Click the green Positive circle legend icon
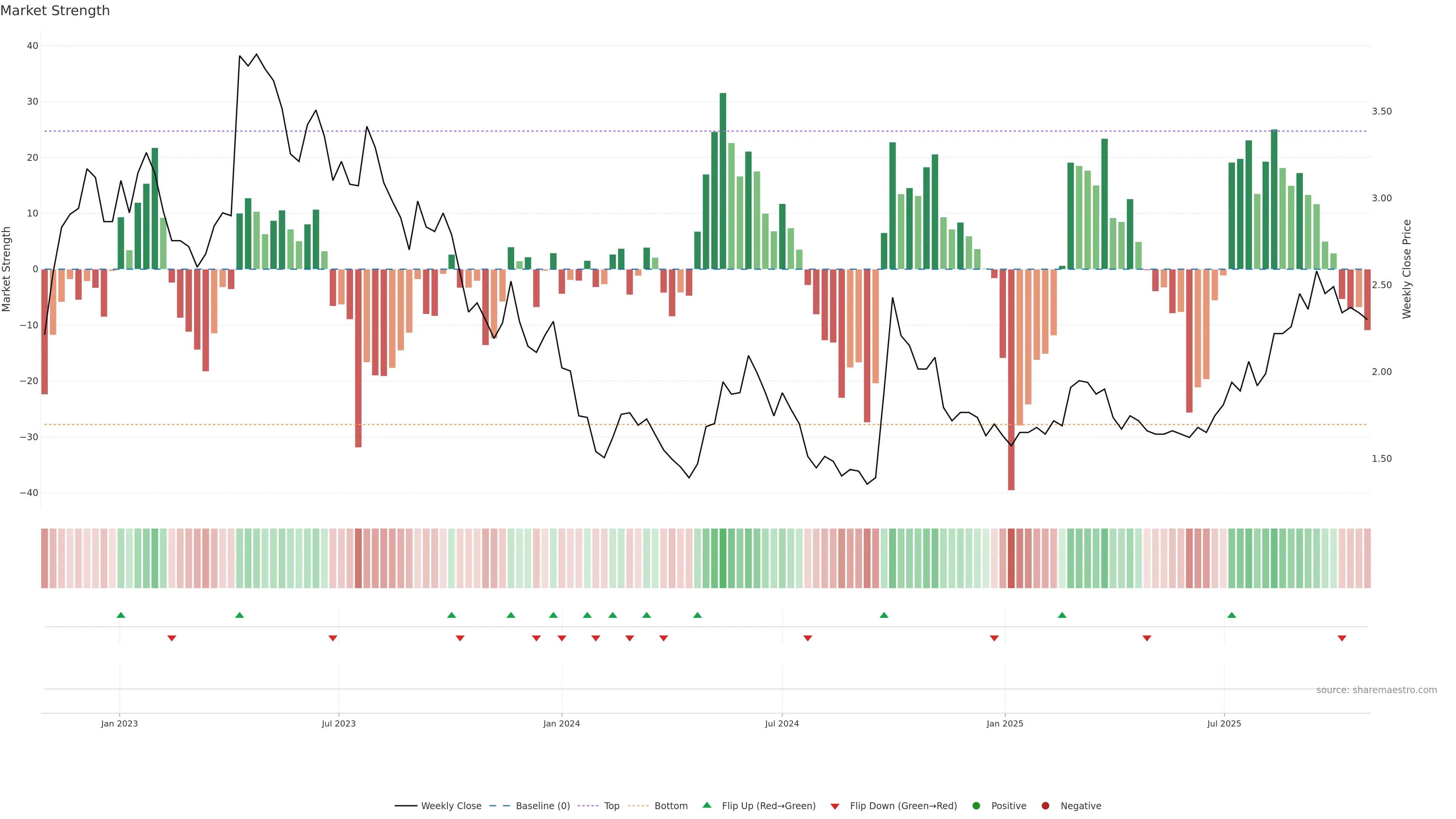 (x=976, y=806)
